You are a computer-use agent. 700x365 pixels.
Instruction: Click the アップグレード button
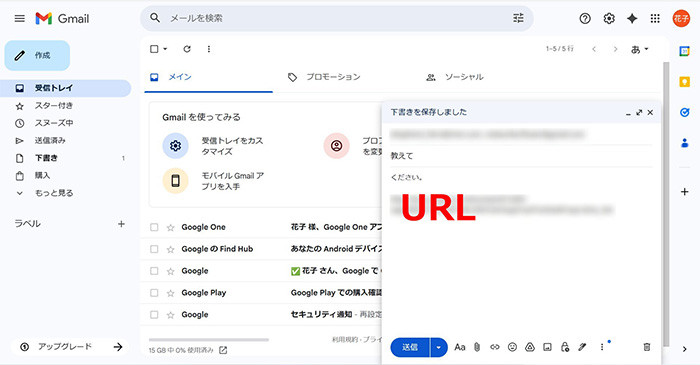(x=70, y=347)
